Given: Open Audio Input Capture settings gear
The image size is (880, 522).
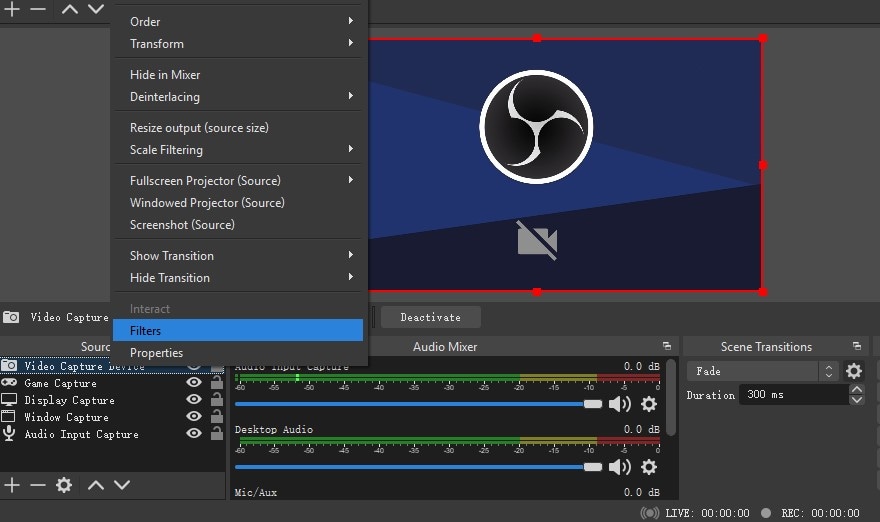Looking at the screenshot, I should click(649, 404).
